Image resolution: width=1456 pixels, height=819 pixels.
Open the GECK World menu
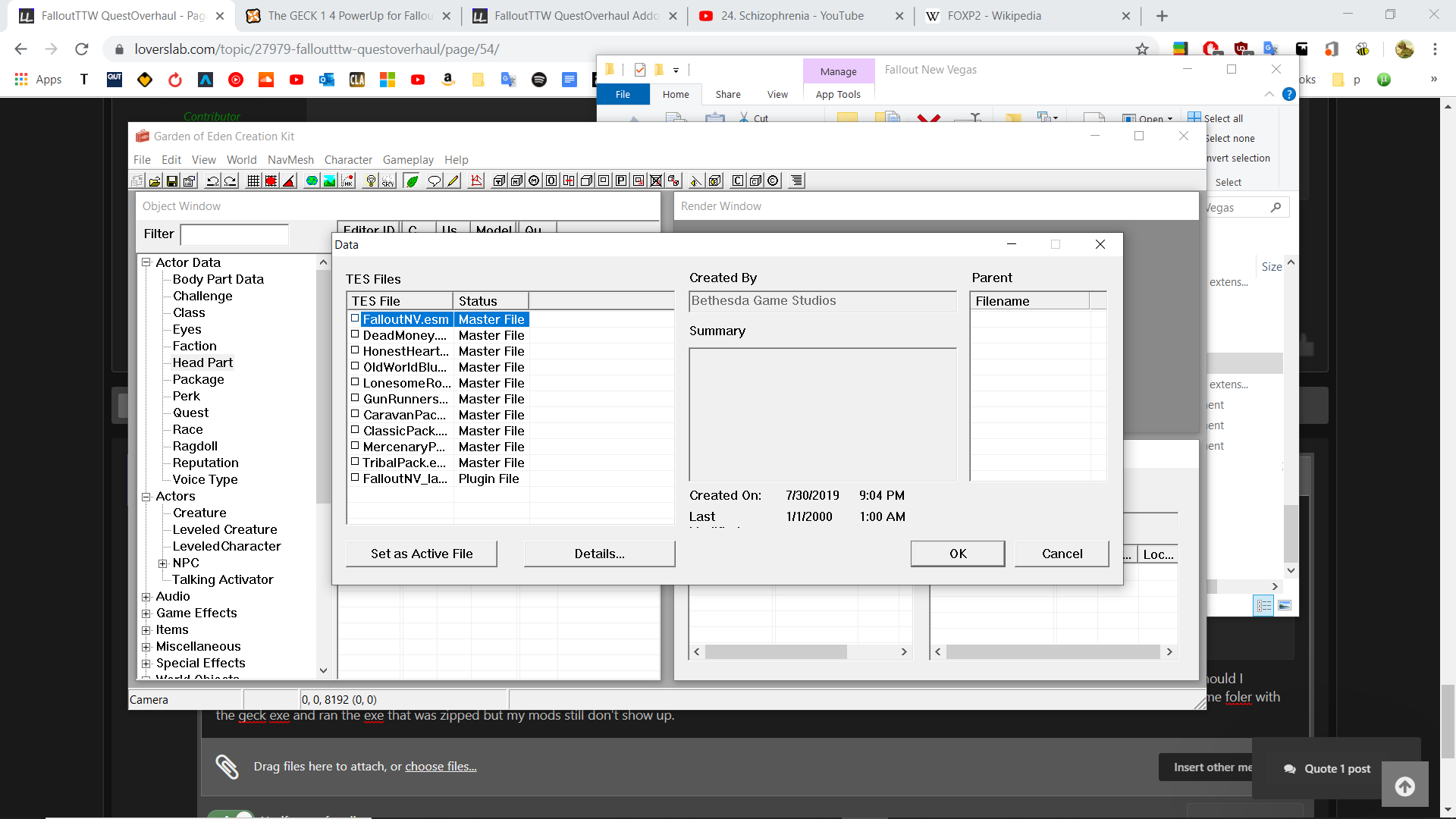[x=241, y=160]
